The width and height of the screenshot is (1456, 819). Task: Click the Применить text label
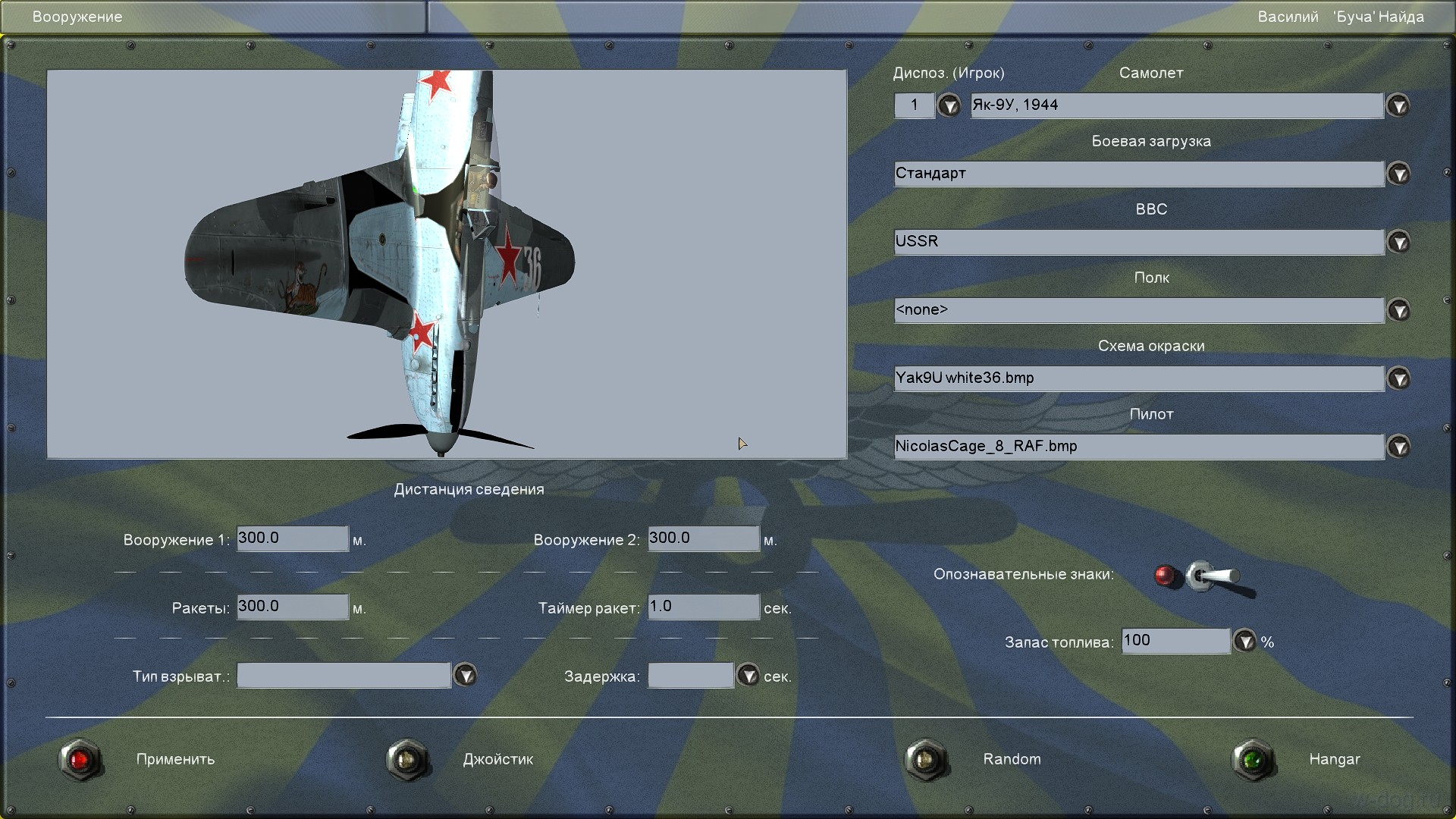click(175, 759)
